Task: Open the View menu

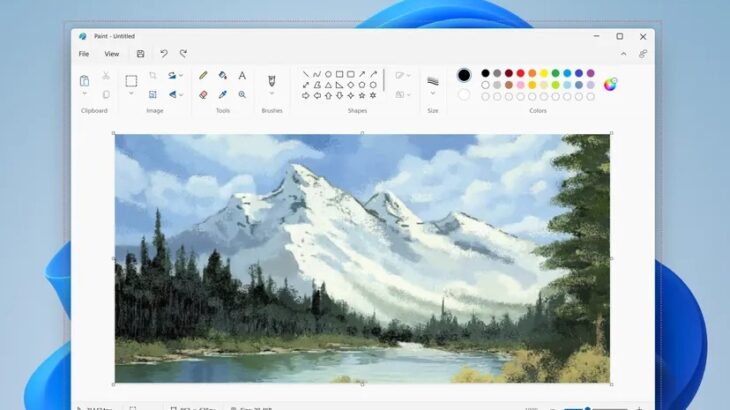Action: (111, 54)
